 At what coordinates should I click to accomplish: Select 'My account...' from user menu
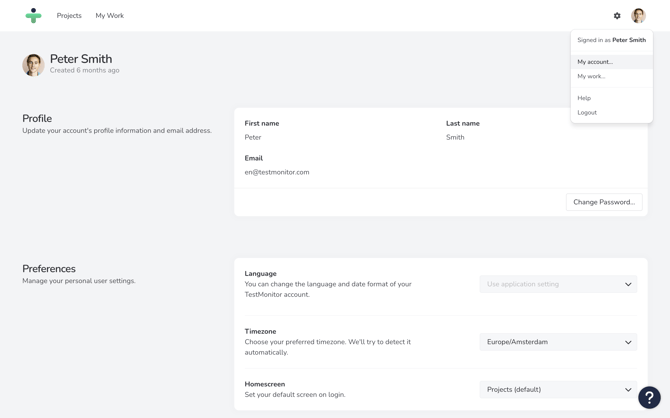pyautogui.click(x=595, y=62)
